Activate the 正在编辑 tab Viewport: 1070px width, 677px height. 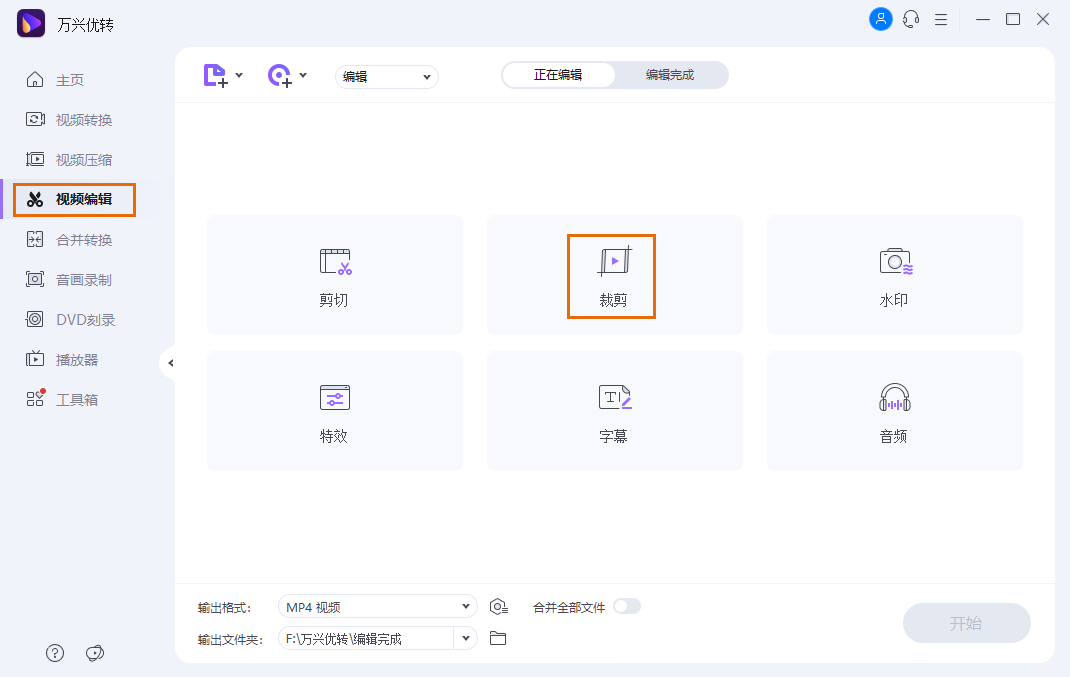coord(560,74)
